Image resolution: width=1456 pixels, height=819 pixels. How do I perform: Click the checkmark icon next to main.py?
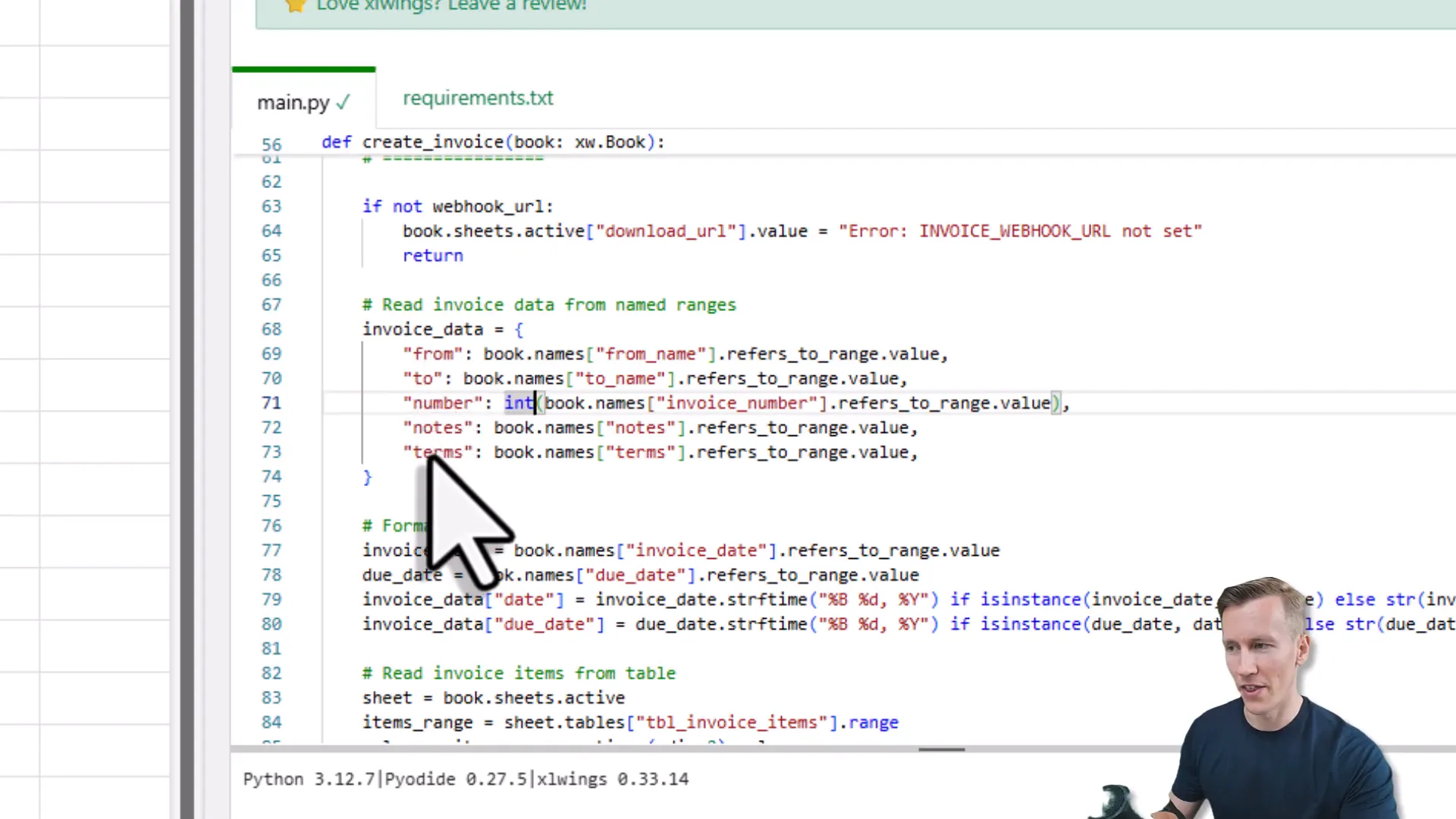coord(343,102)
